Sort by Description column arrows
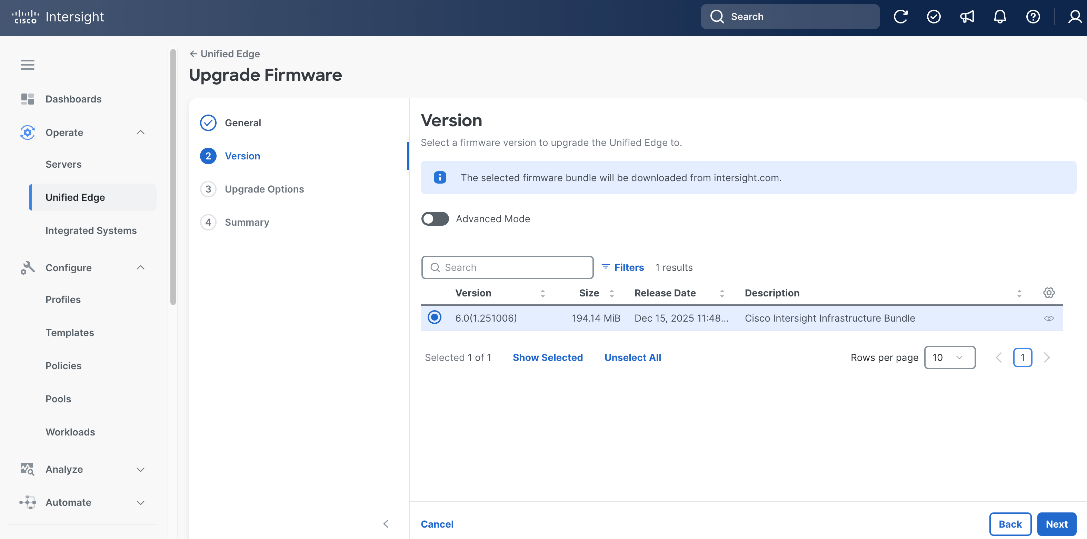1087x539 pixels. 1019,293
